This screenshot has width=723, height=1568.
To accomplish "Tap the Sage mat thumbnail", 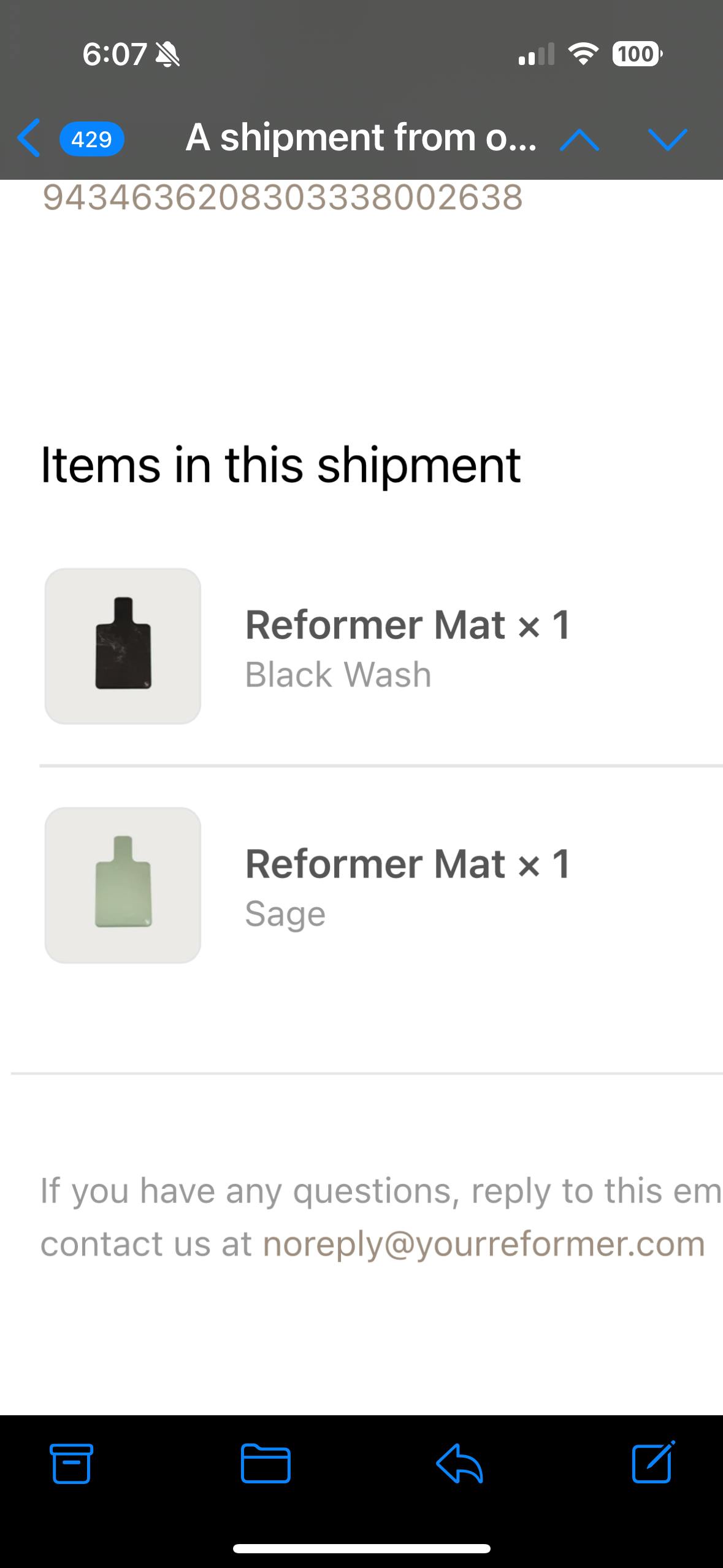I will point(123,885).
